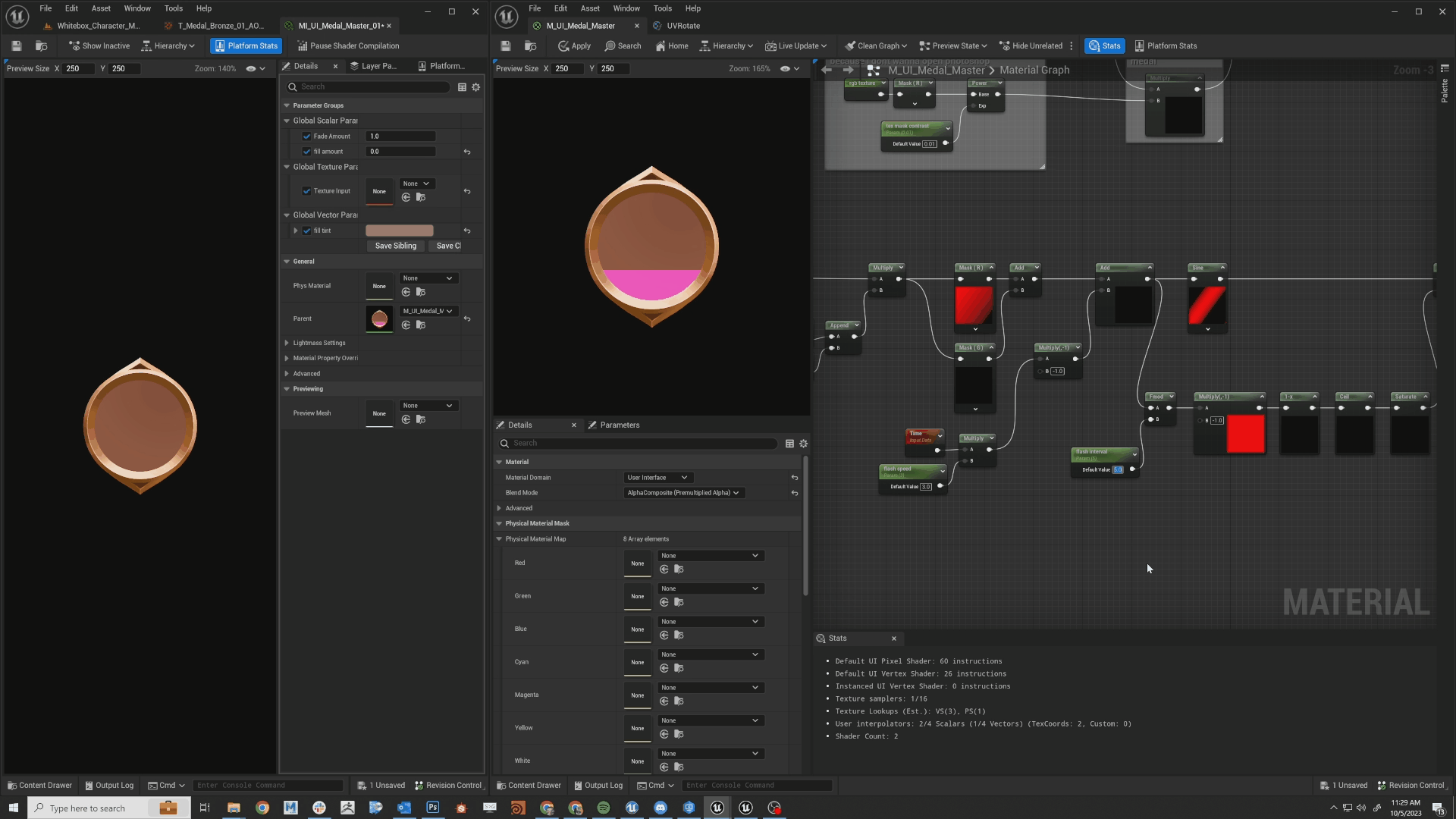1456x819 pixels.
Task: Browse to asset in M_UI_Medal_Master editor toolbar
Action: tap(531, 46)
